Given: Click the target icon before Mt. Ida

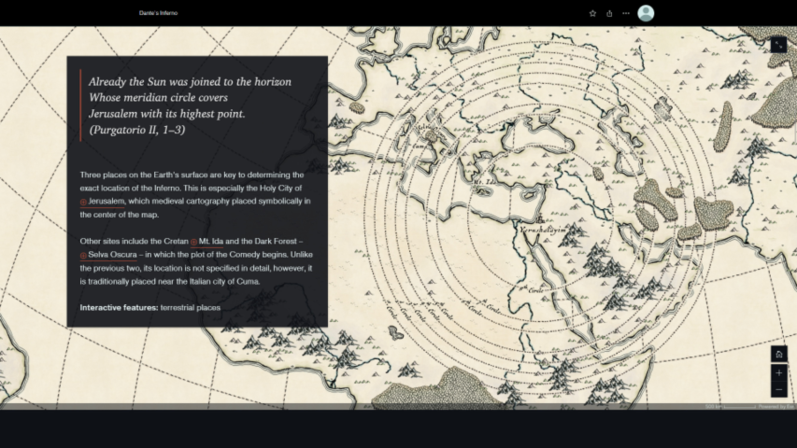Looking at the screenshot, I should 194,242.
